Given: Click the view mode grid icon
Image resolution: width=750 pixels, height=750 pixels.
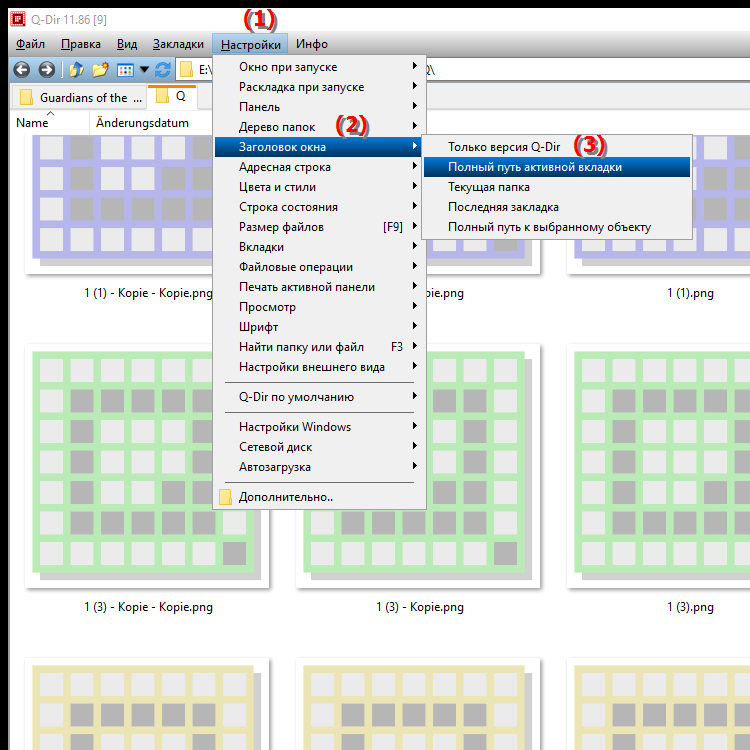Looking at the screenshot, I should pos(125,70).
